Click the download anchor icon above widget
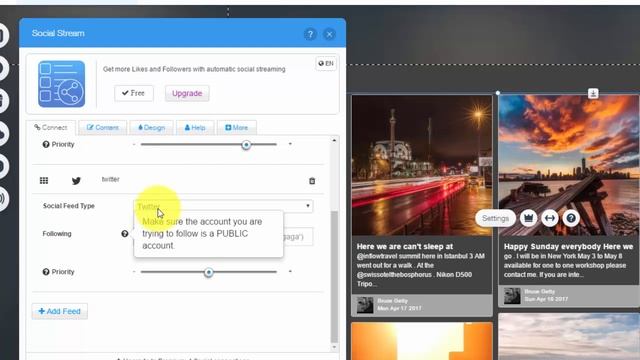Viewport: 640px width, 360px height. (593, 93)
